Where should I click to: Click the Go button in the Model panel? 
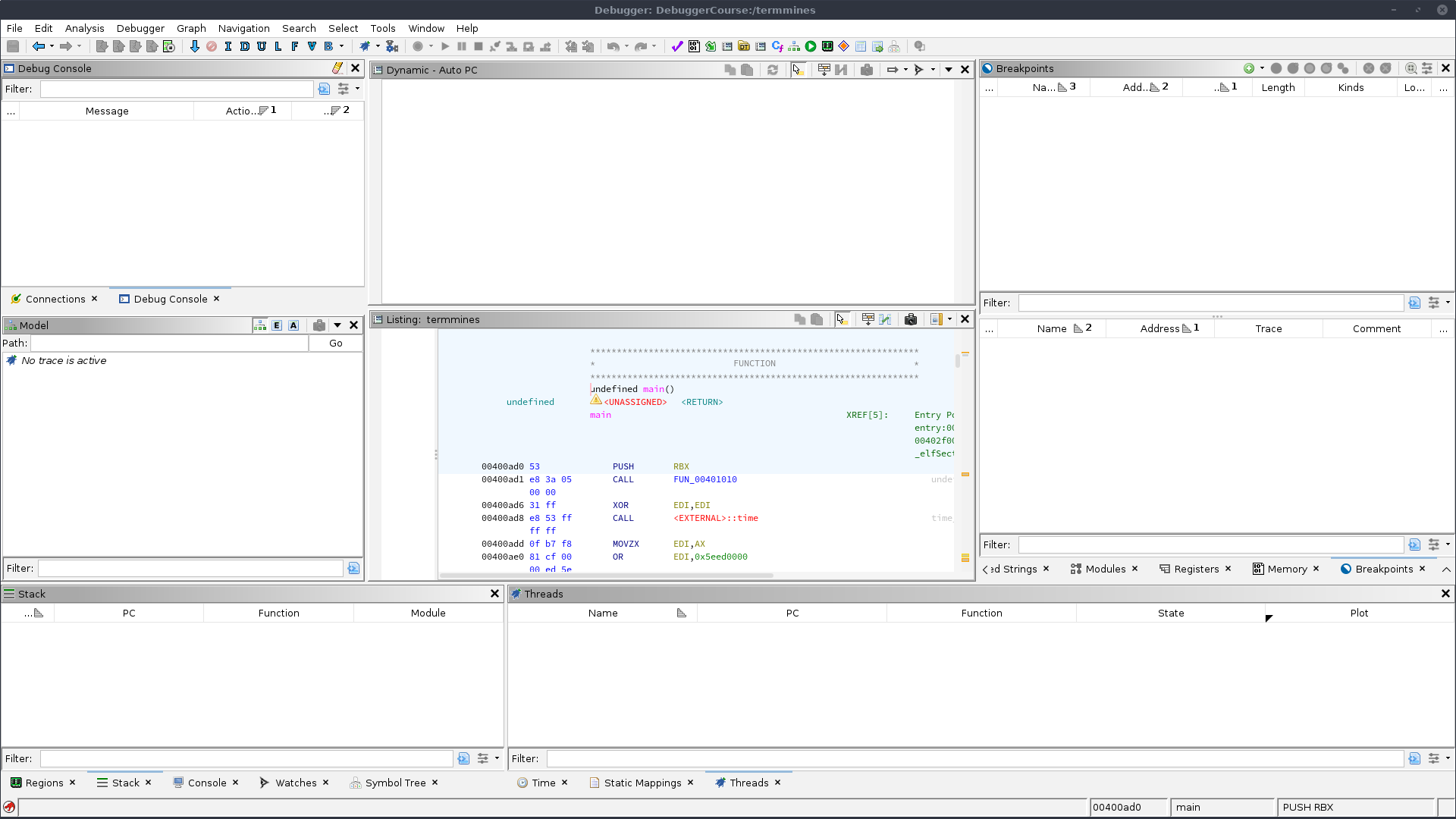335,343
